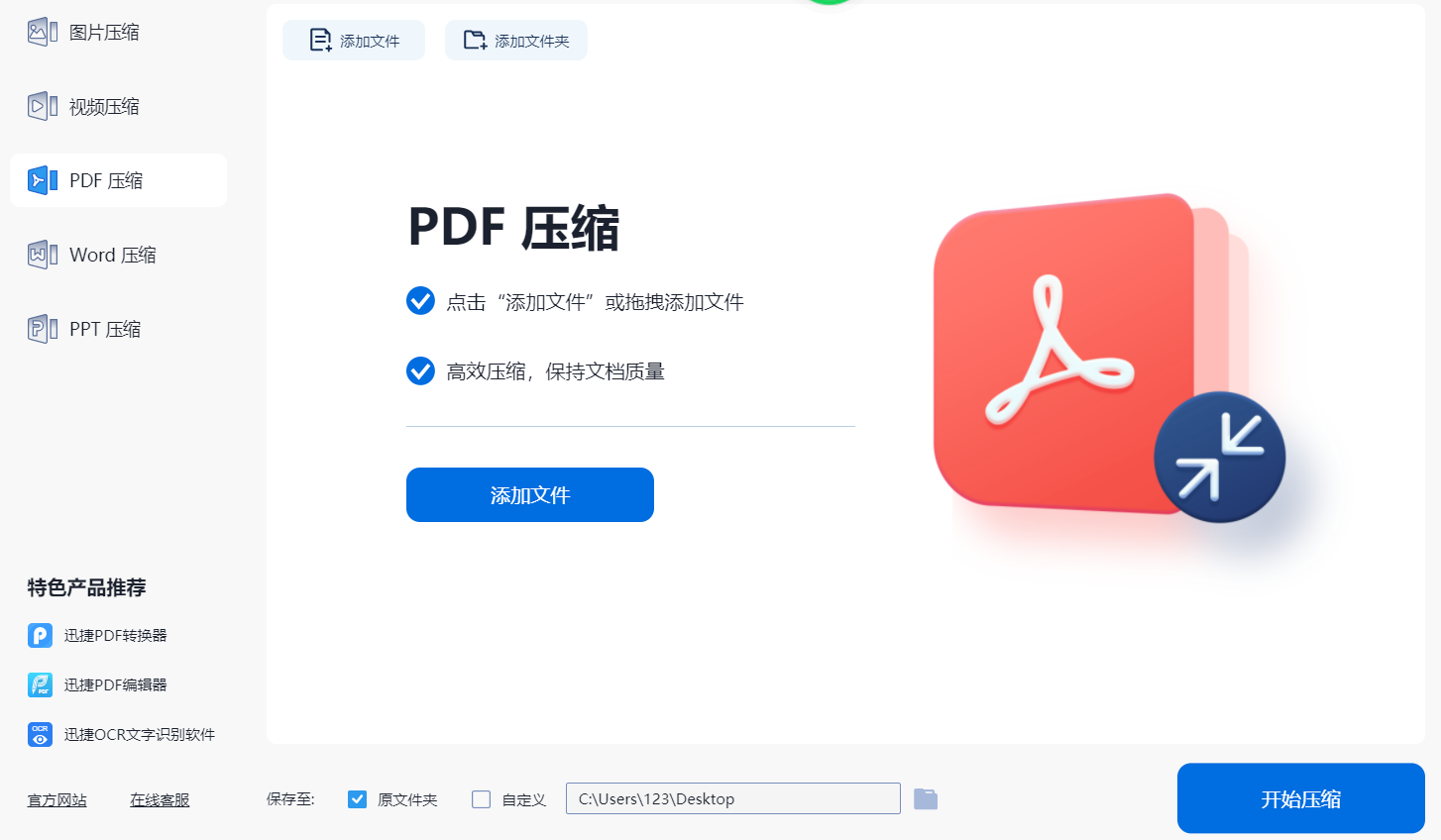
Task: Toggle the 原文件夹 checkbox
Action: pyautogui.click(x=357, y=799)
